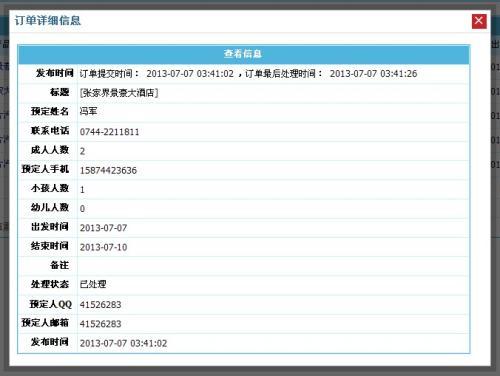The image size is (500, 376).
Task: Click the status value 已处理
Action: 93,284
